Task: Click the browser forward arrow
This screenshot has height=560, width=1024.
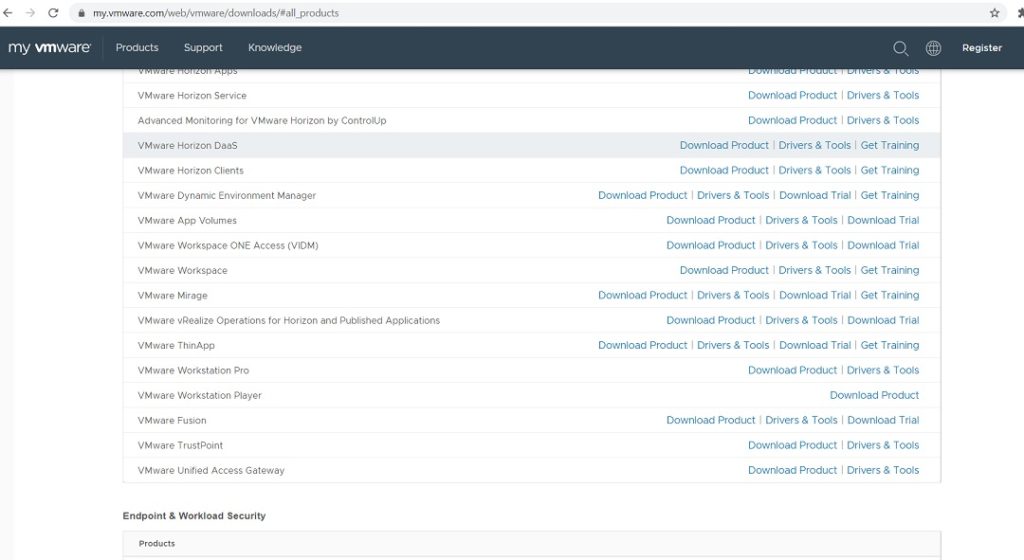Action: pos(30,12)
